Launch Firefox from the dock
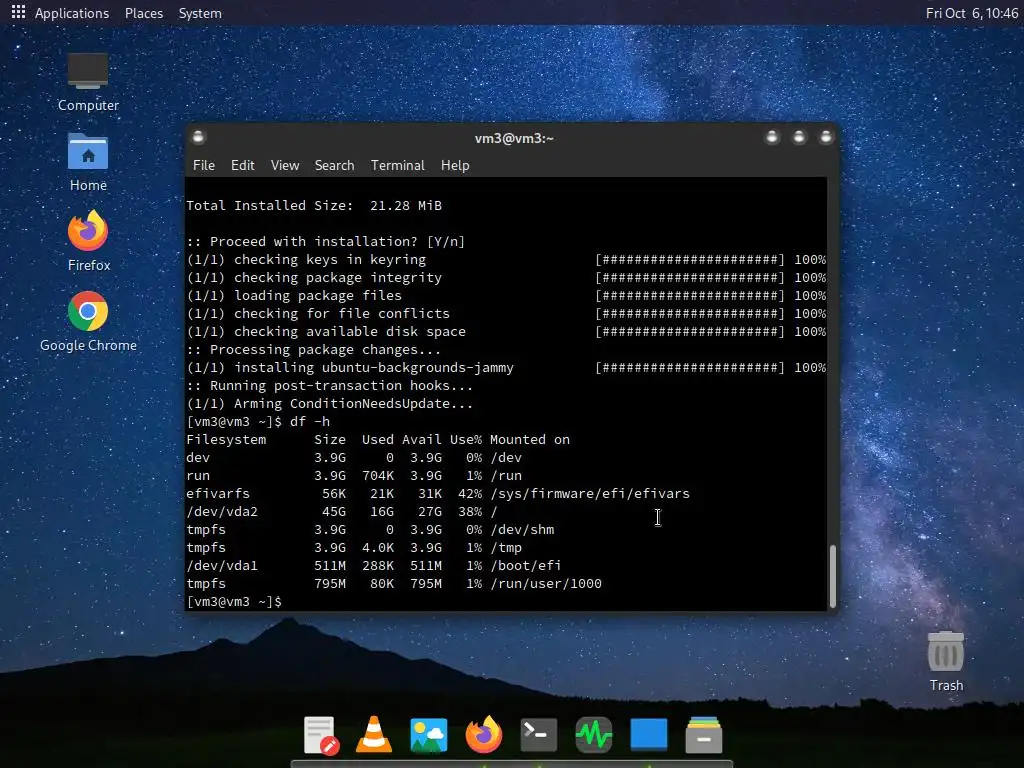 pos(484,735)
